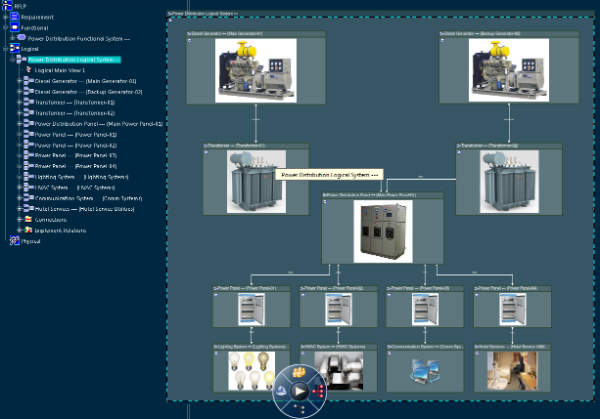
Task: Click the Functional node icon in tree
Action: pos(14,27)
